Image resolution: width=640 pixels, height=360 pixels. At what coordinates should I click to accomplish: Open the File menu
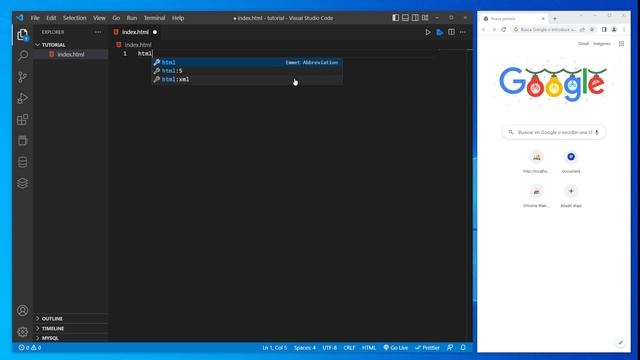35,18
